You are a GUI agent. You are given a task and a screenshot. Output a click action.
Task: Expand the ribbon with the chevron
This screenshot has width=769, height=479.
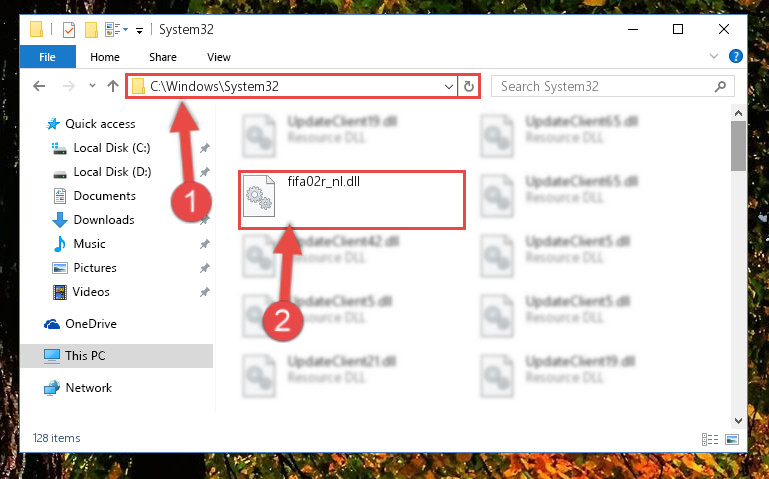click(714, 56)
